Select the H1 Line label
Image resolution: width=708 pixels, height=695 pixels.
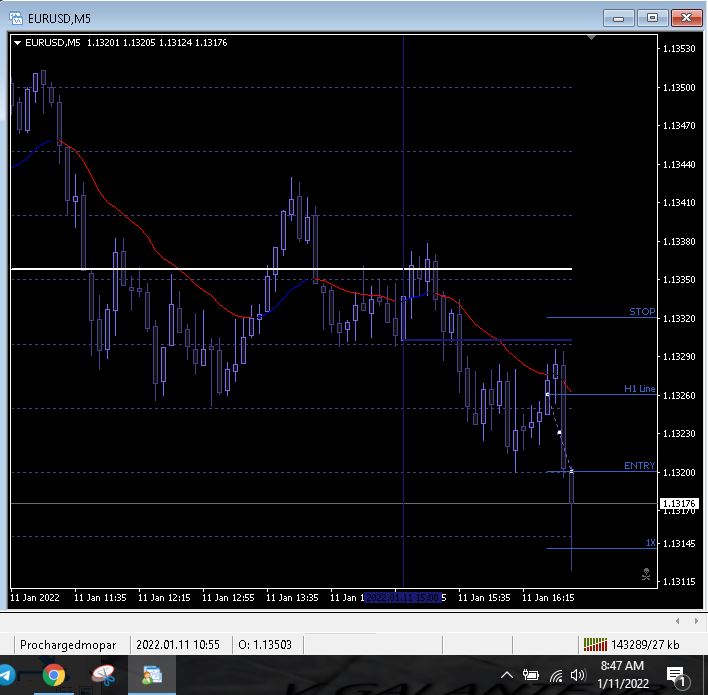(x=639, y=388)
